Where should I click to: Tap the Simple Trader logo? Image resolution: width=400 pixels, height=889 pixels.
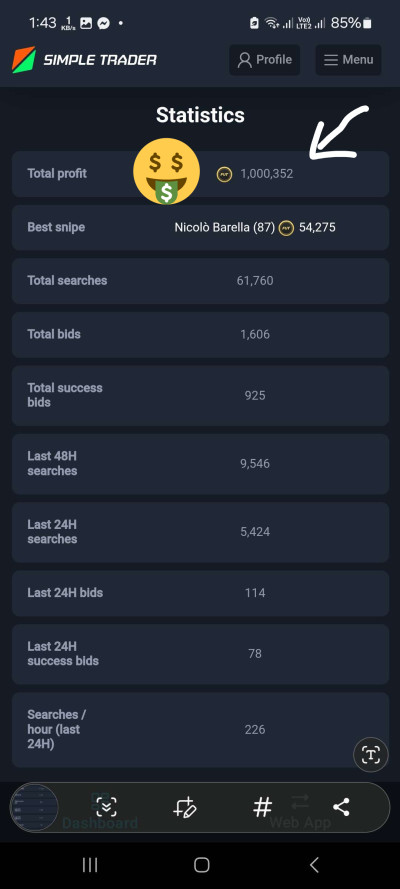pyautogui.click(x=84, y=60)
